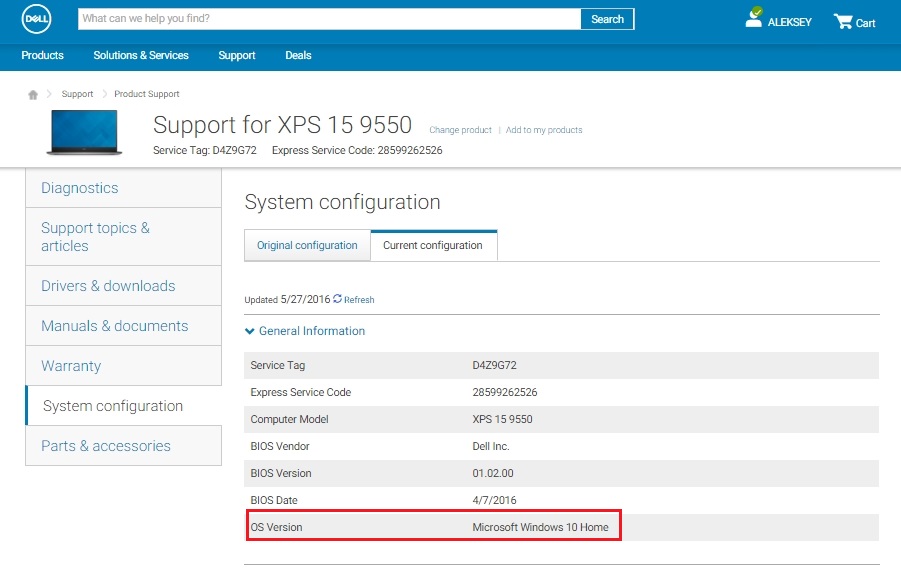Click the Change product link

(460, 130)
